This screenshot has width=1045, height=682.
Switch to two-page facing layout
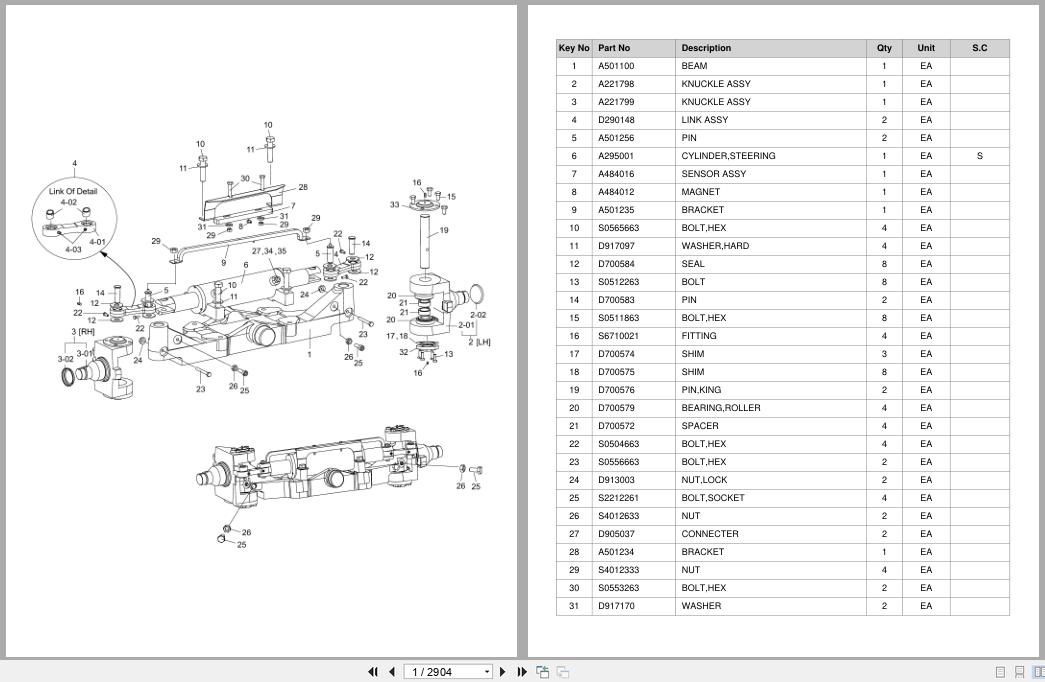(1038, 672)
